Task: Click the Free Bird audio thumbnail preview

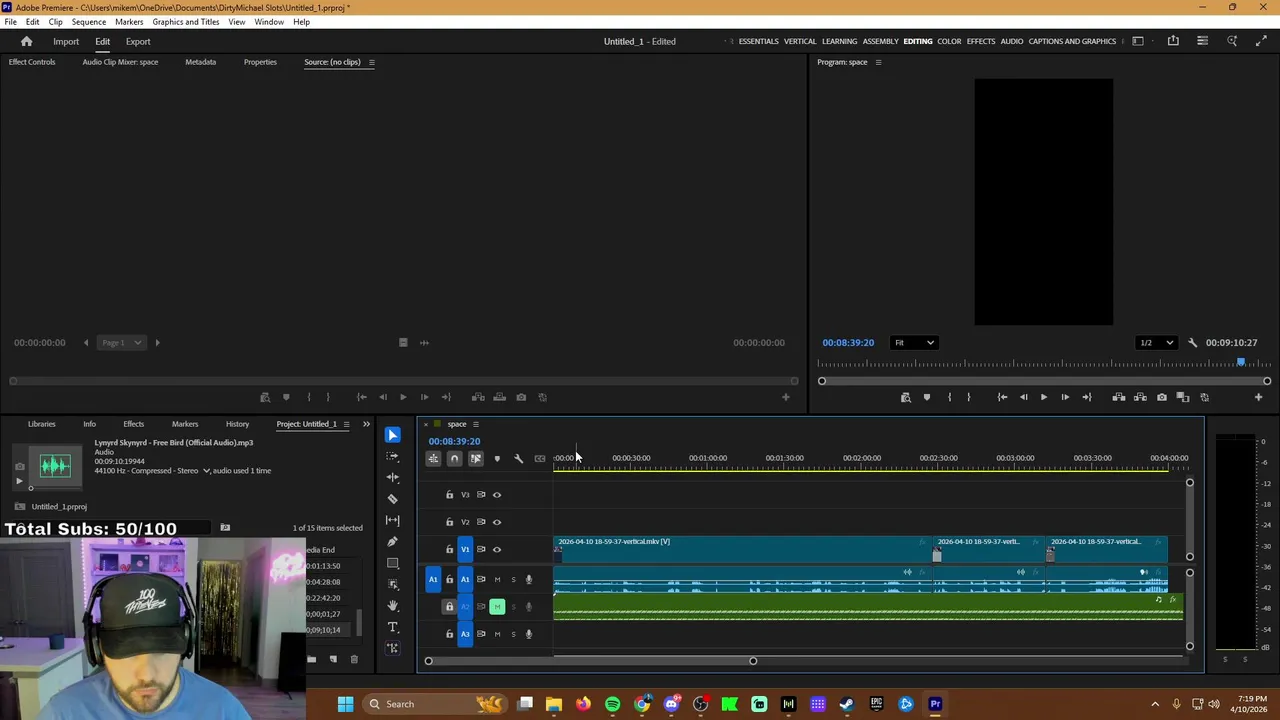Action: (x=55, y=465)
